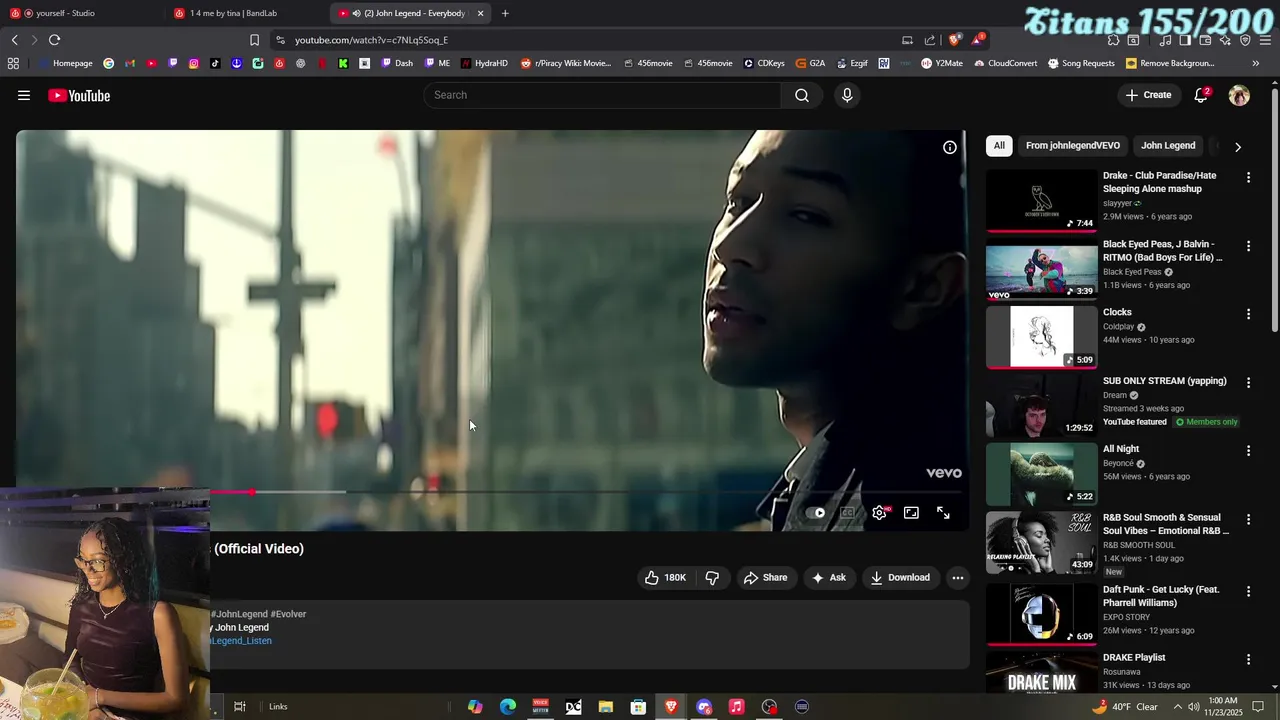1280x720 pixels.
Task: Select the John Legend filter chip
Action: (x=1168, y=146)
